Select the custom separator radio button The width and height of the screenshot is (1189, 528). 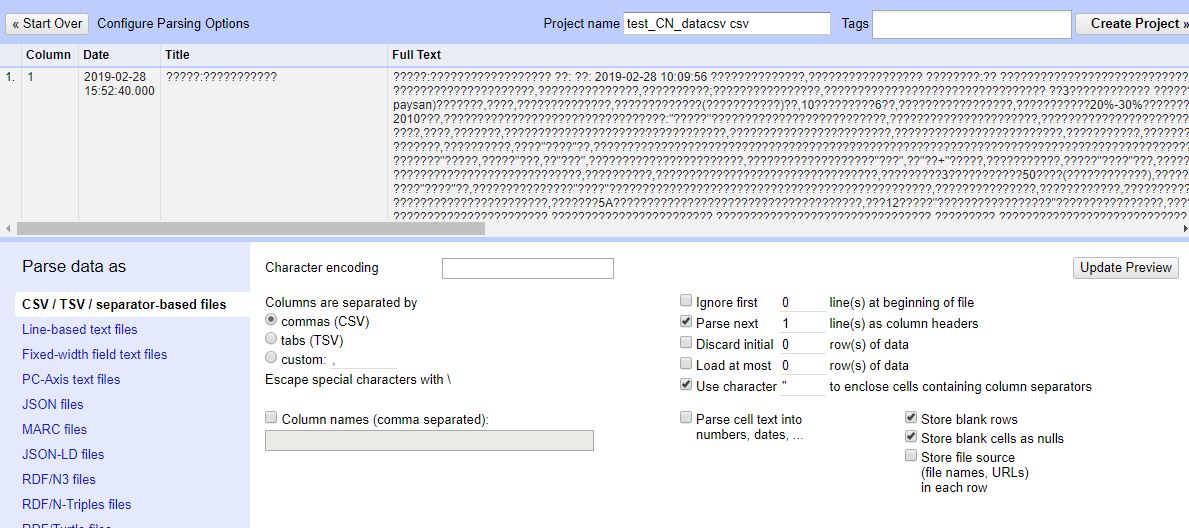point(271,358)
